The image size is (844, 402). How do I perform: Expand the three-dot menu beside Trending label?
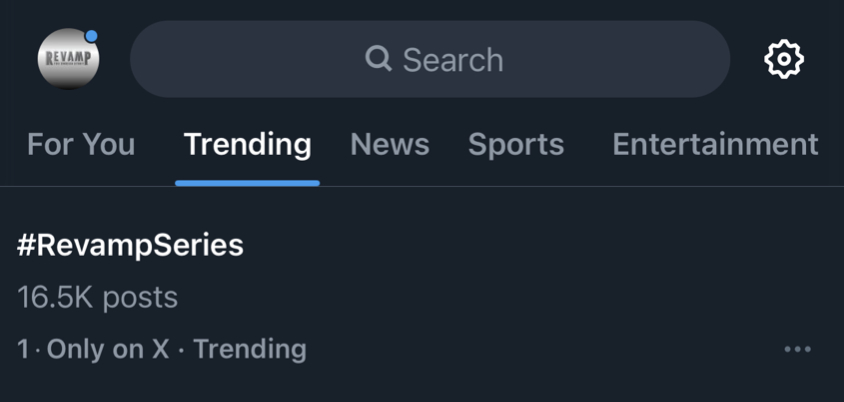tap(797, 349)
